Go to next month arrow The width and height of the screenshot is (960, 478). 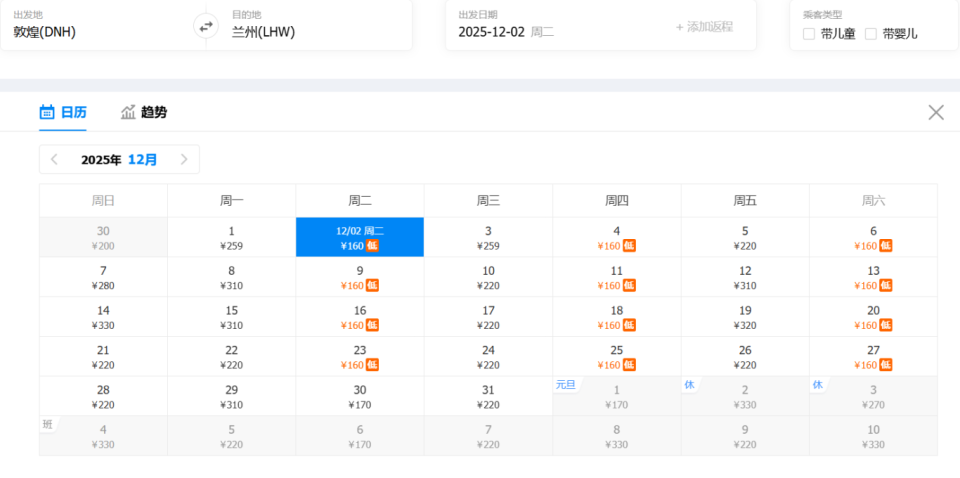(184, 159)
